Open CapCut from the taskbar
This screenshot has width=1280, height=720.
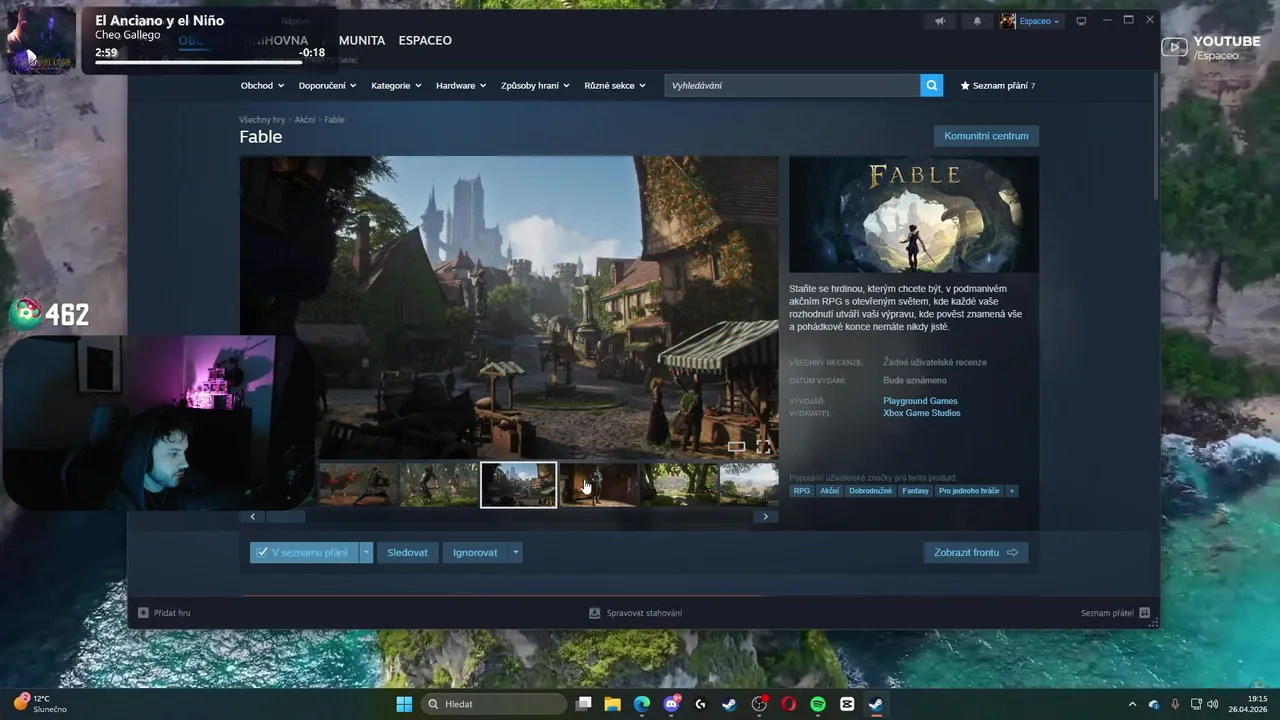coord(847,704)
